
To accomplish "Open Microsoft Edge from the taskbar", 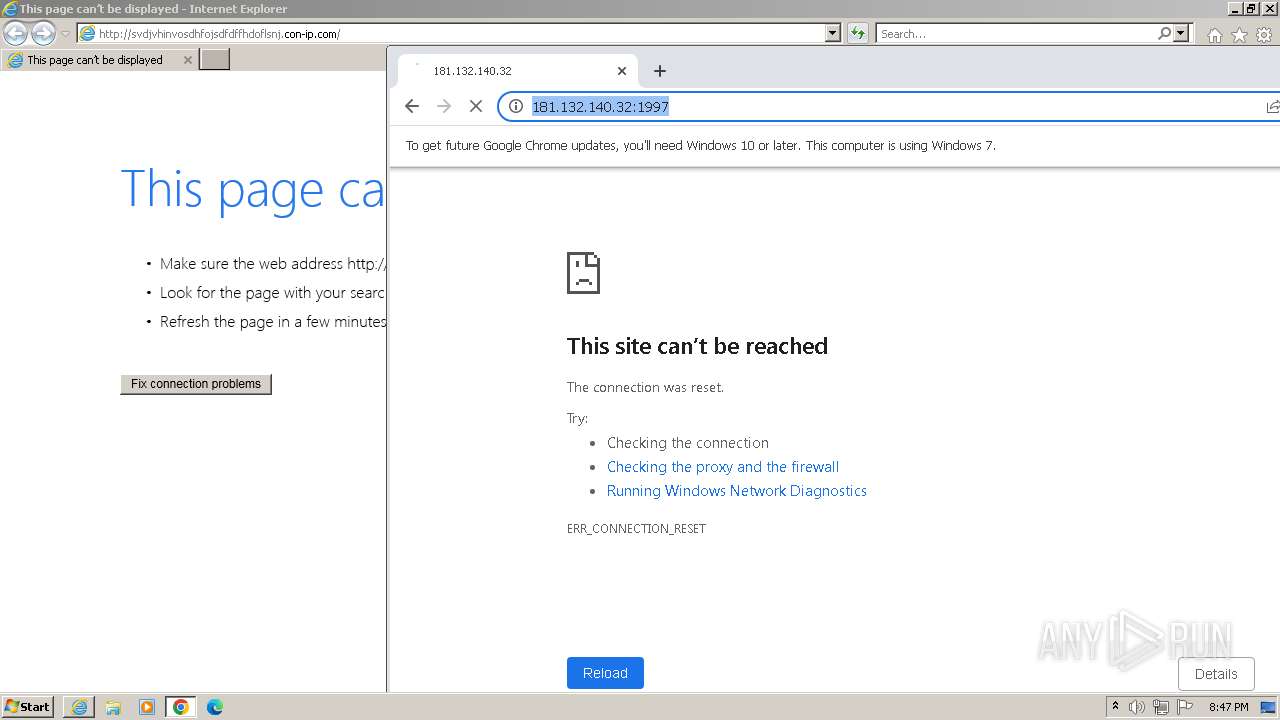I will [215, 707].
